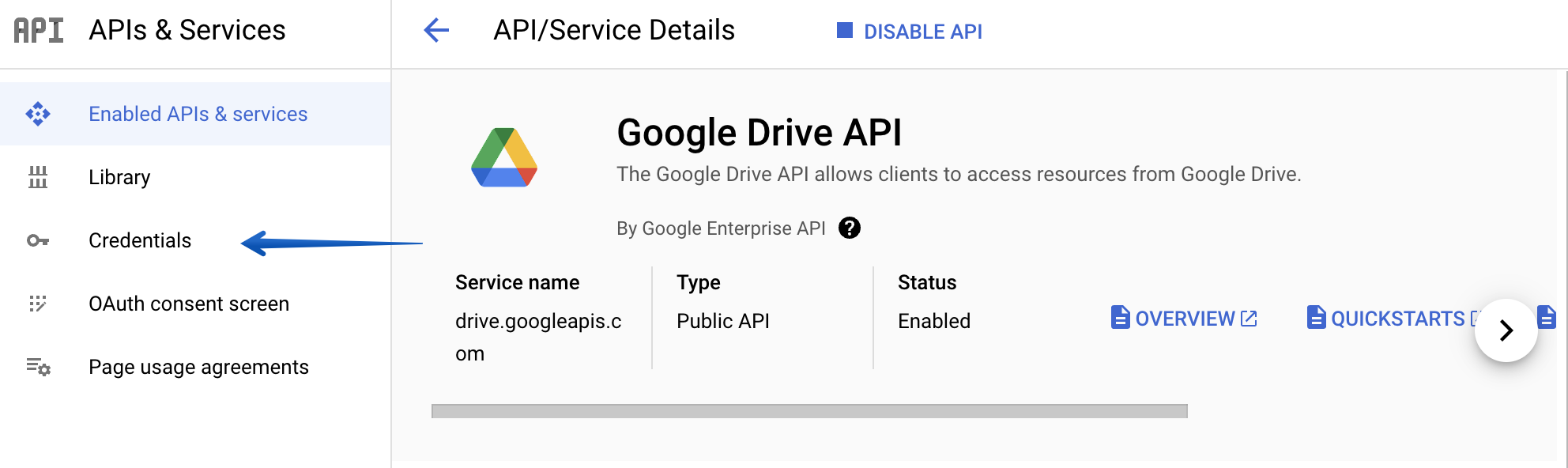Click the horizontal scrollbar below service details

pyautogui.click(x=809, y=411)
